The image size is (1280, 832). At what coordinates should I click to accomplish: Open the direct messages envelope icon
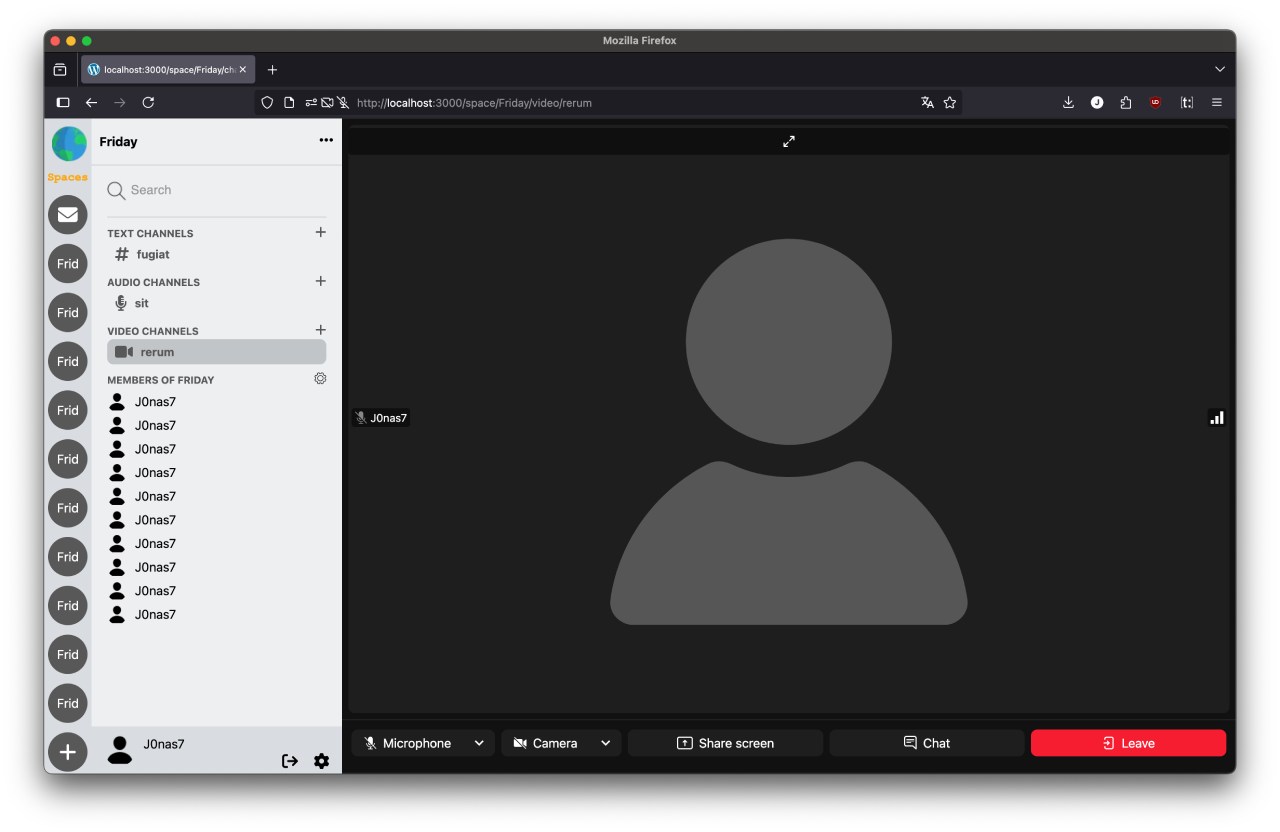[68, 215]
